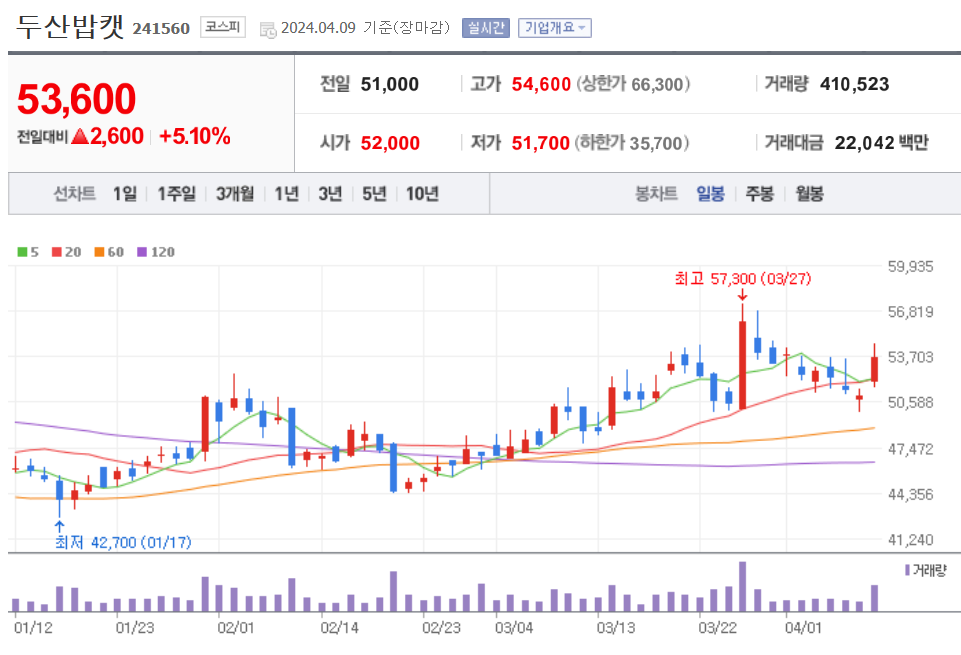This screenshot has height=655, width=961.
Task: Select the 1주일 line chart tab
Action: pyautogui.click(x=177, y=194)
